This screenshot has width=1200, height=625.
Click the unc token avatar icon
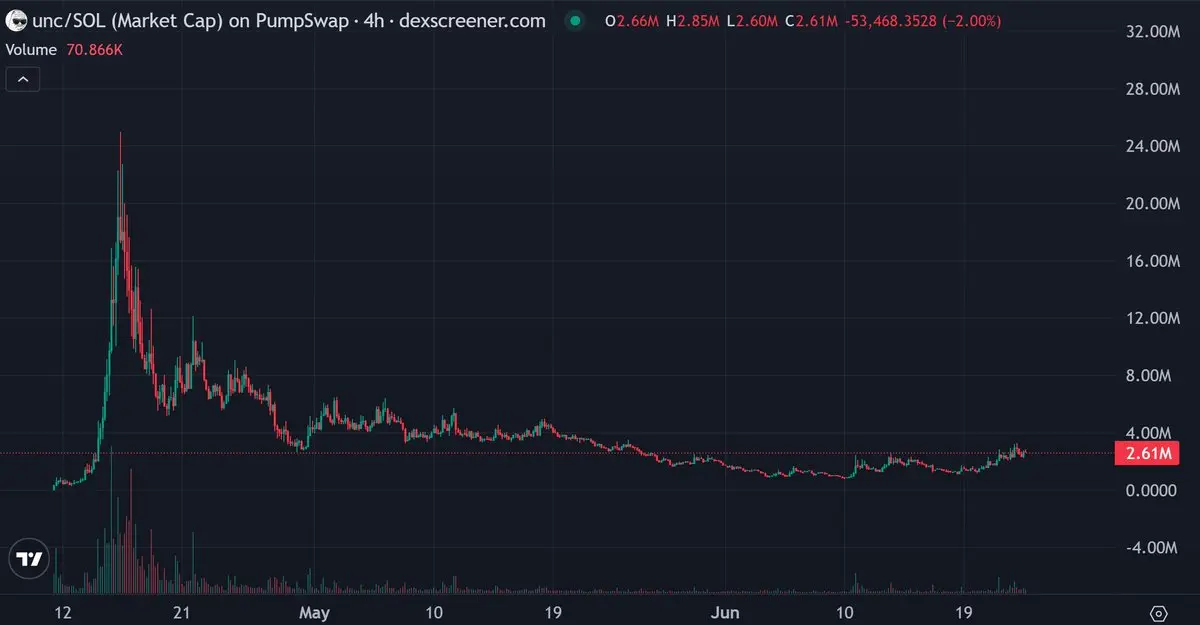point(16,20)
